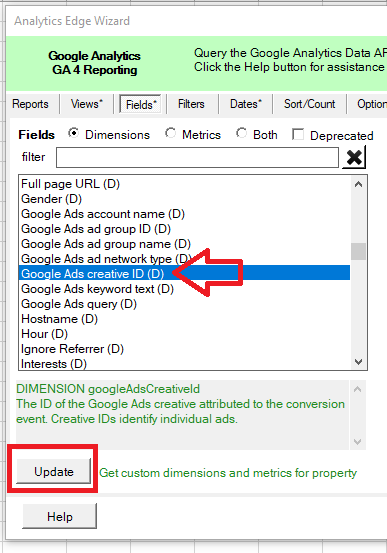387x553 pixels.
Task: Click the Help button
Action: (60, 516)
